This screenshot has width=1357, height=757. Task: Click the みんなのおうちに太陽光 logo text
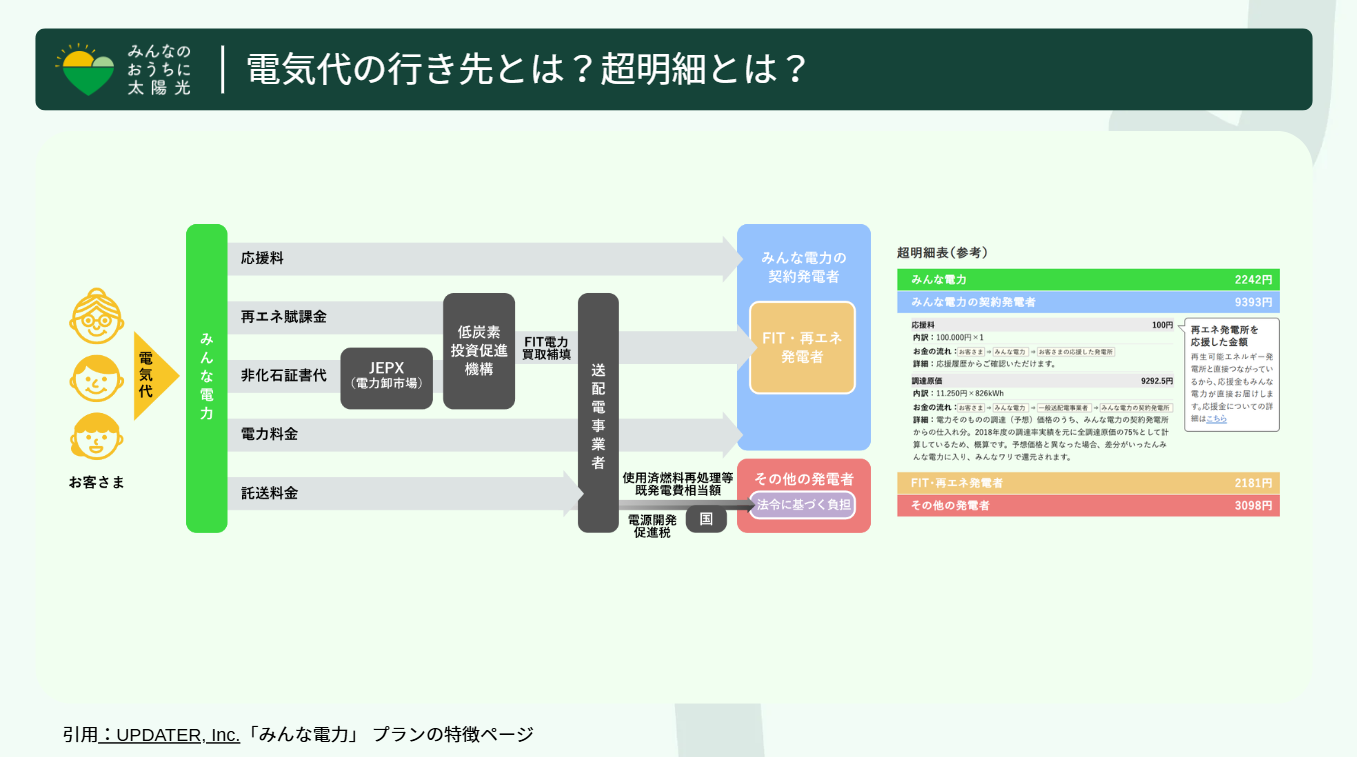(x=160, y=69)
